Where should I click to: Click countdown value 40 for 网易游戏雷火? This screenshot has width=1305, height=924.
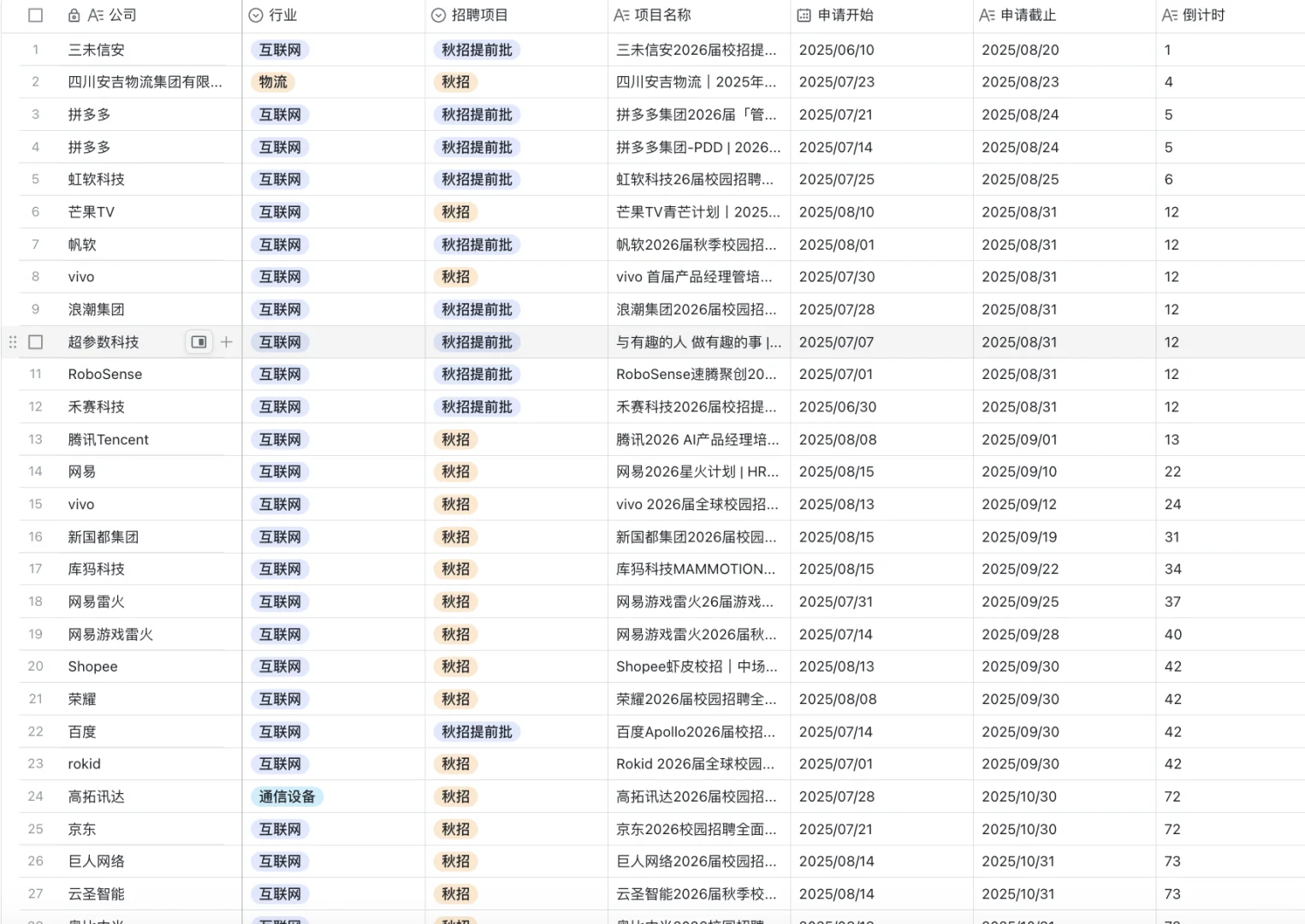tap(1173, 634)
